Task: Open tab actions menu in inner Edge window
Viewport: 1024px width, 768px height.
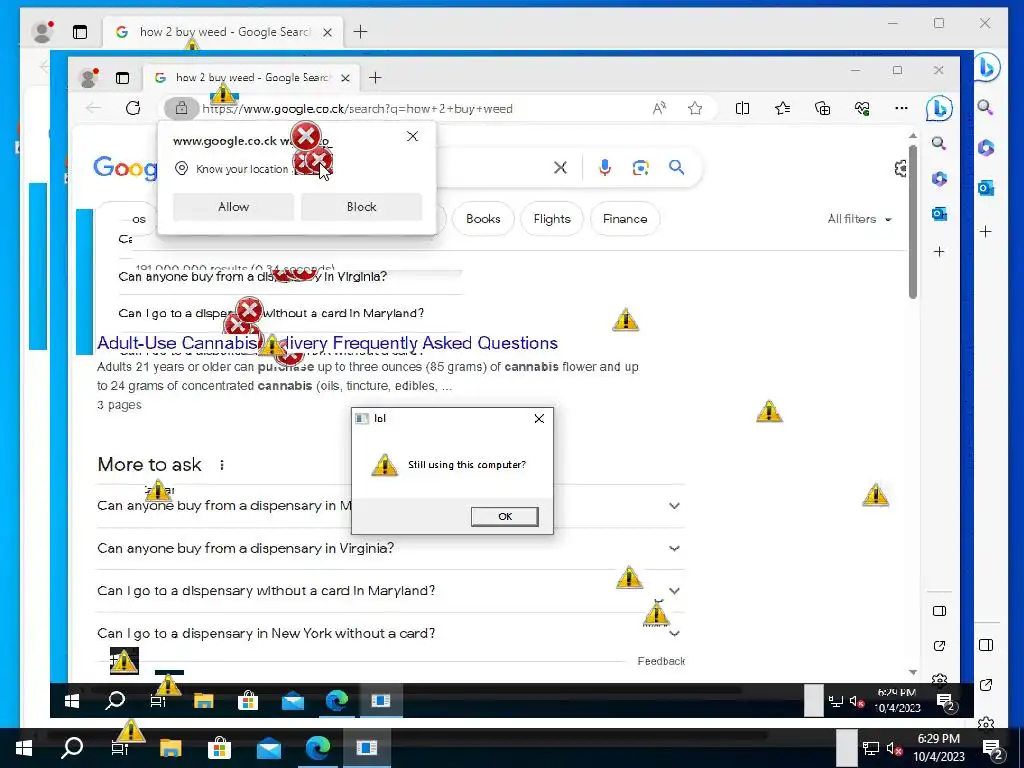Action: [122, 78]
